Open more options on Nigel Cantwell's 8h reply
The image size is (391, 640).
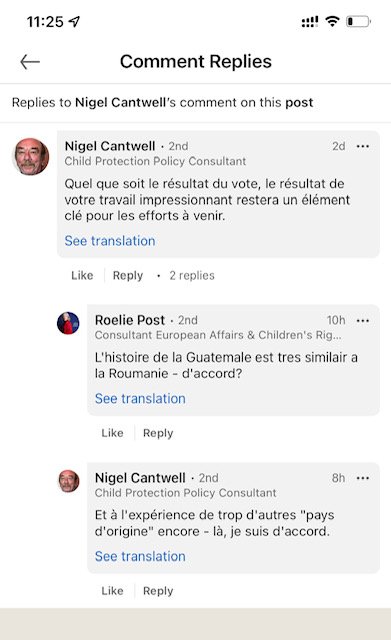[362, 478]
